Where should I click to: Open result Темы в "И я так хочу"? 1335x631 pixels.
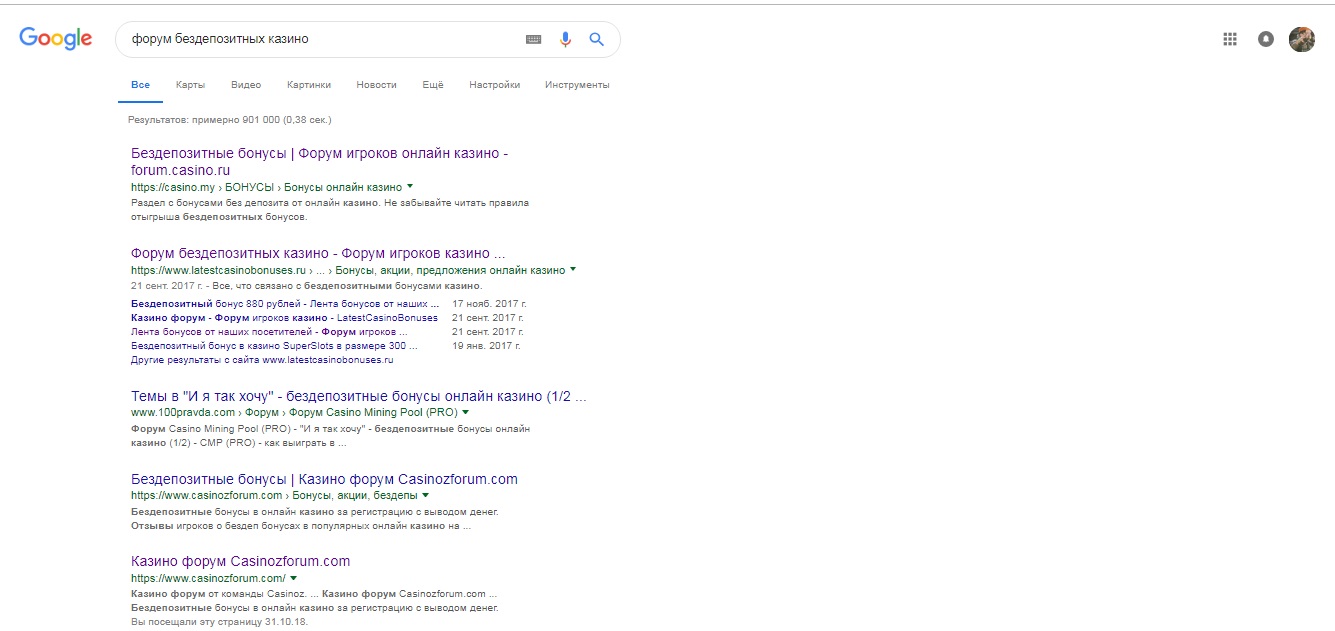[359, 396]
